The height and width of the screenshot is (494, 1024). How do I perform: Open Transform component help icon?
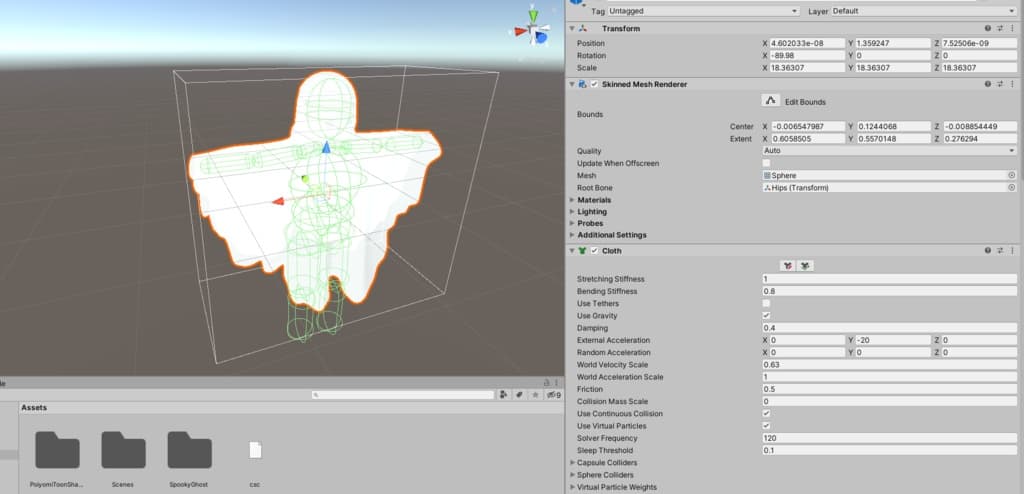[989, 28]
